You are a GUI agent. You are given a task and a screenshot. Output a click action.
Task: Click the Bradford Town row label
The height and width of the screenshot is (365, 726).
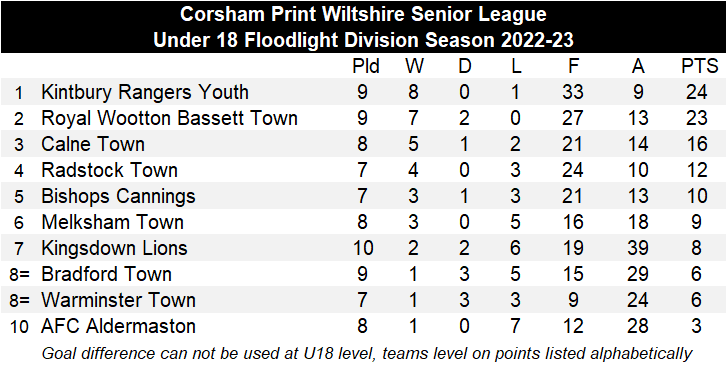coord(106,274)
